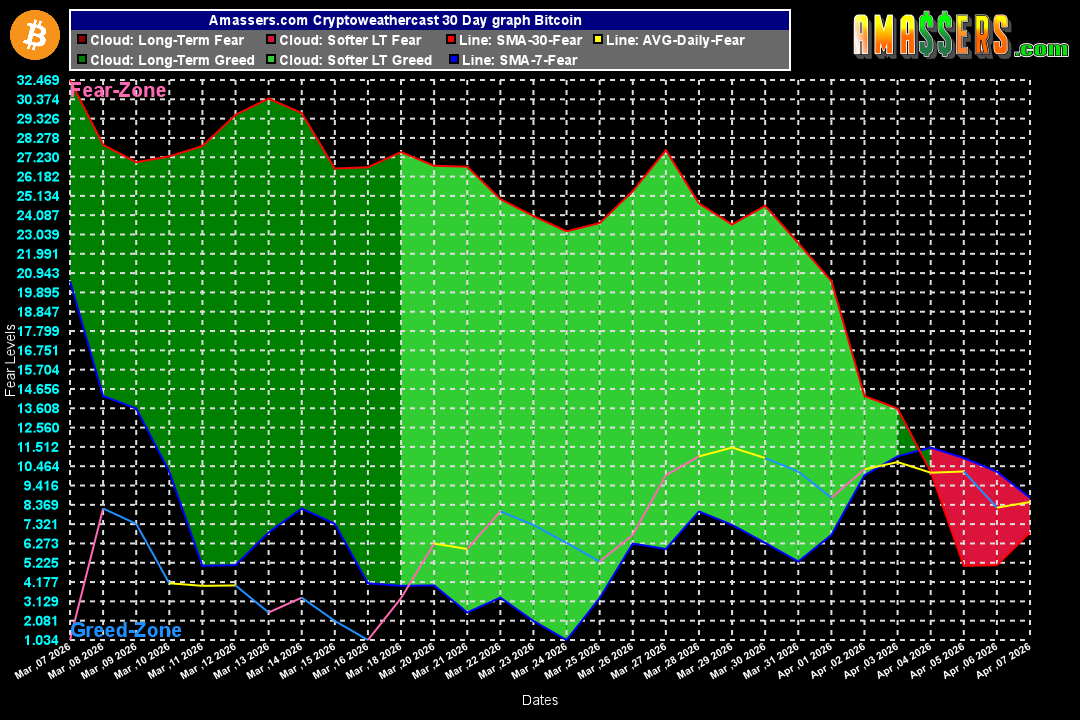Select the 10.464 fear level tick label
1080x720 pixels.
37,466
